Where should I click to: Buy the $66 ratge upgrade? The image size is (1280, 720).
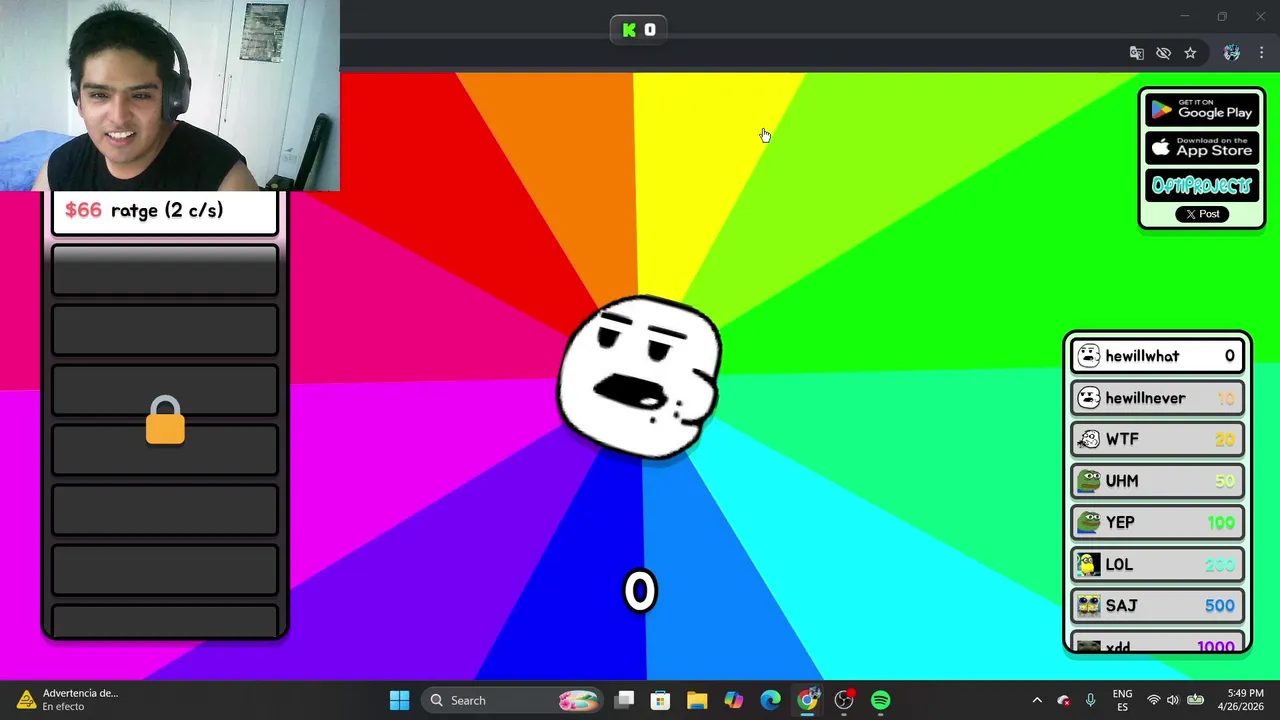pos(165,211)
